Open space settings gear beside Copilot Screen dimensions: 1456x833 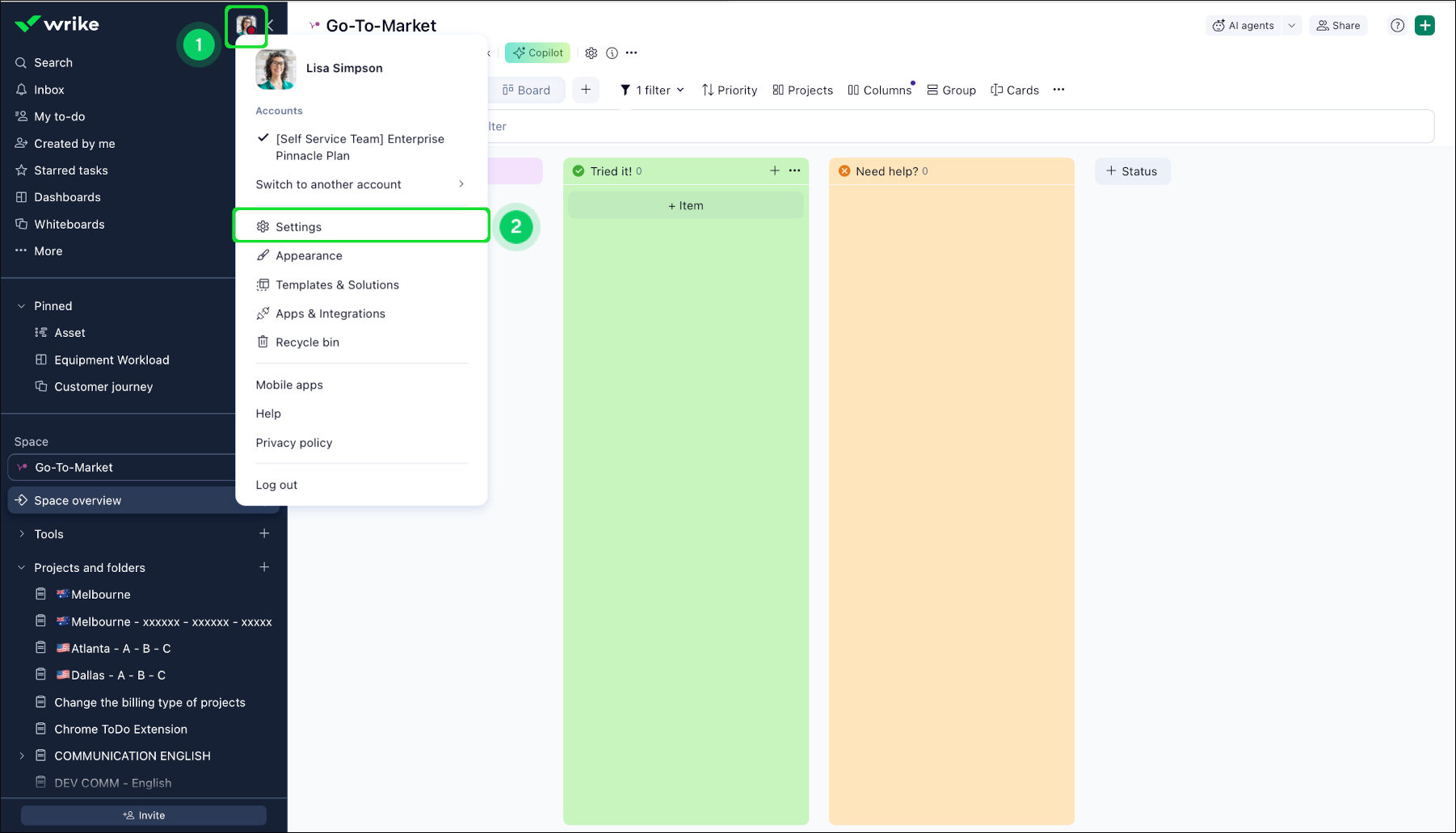point(591,53)
